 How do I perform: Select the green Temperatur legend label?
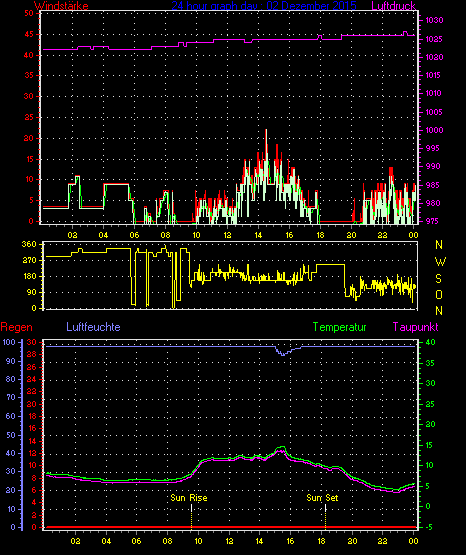340,327
